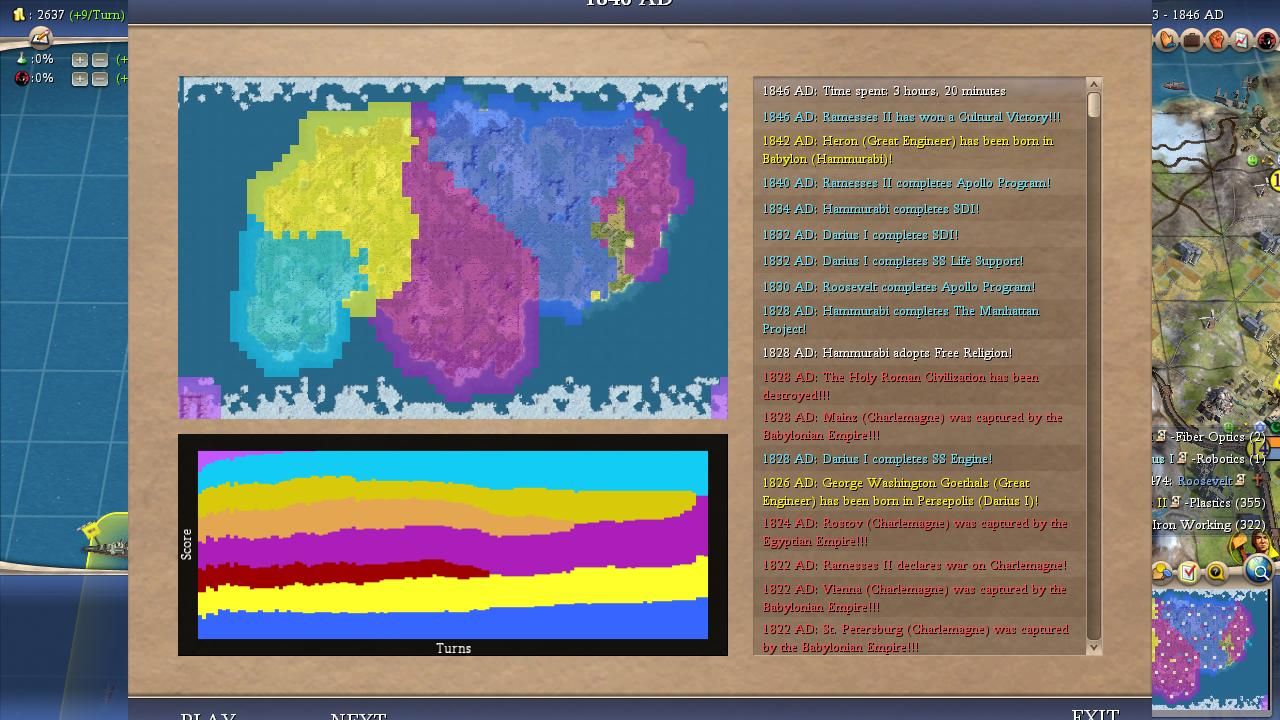The height and width of the screenshot is (720, 1280).
Task: Open the Info chart graph icon
Action: [1241, 40]
